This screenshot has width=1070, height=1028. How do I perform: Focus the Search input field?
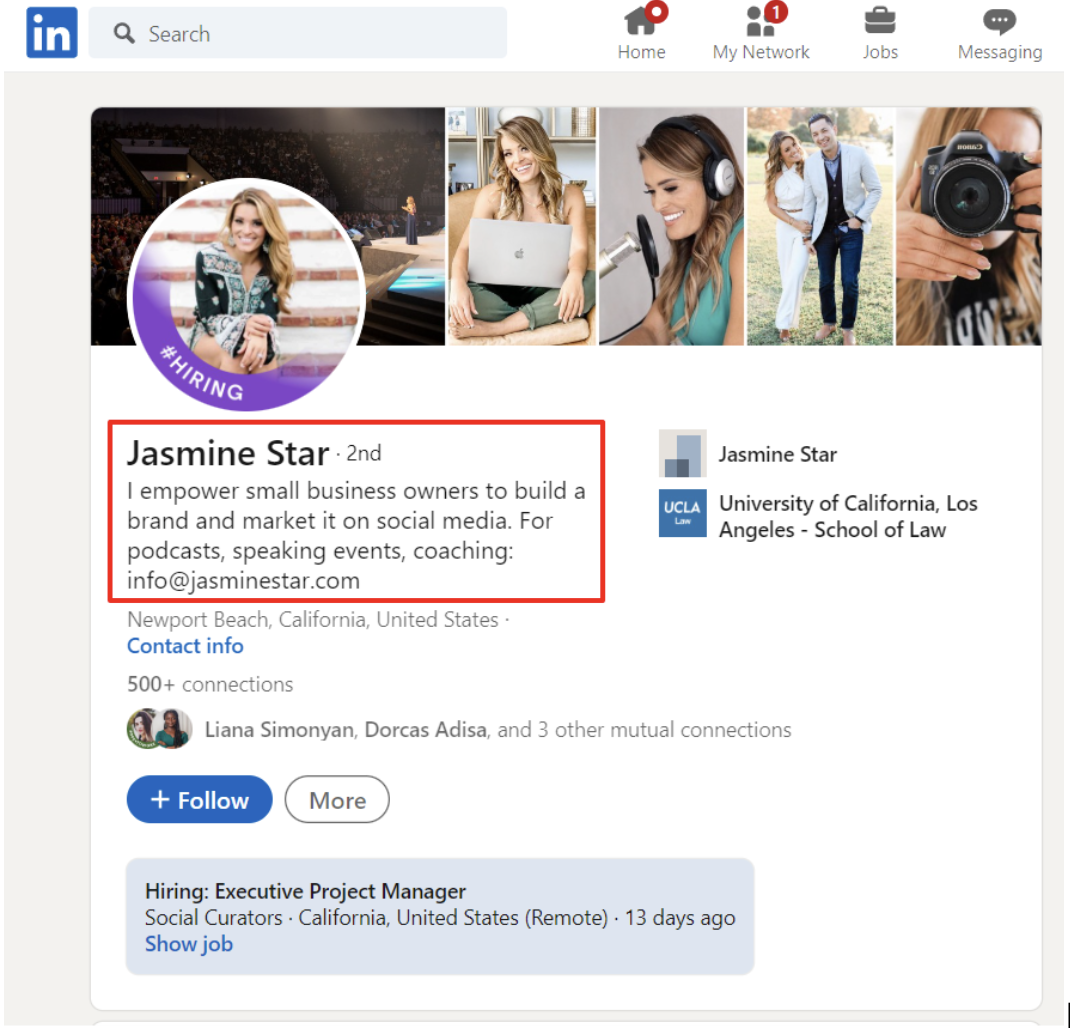[x=298, y=33]
